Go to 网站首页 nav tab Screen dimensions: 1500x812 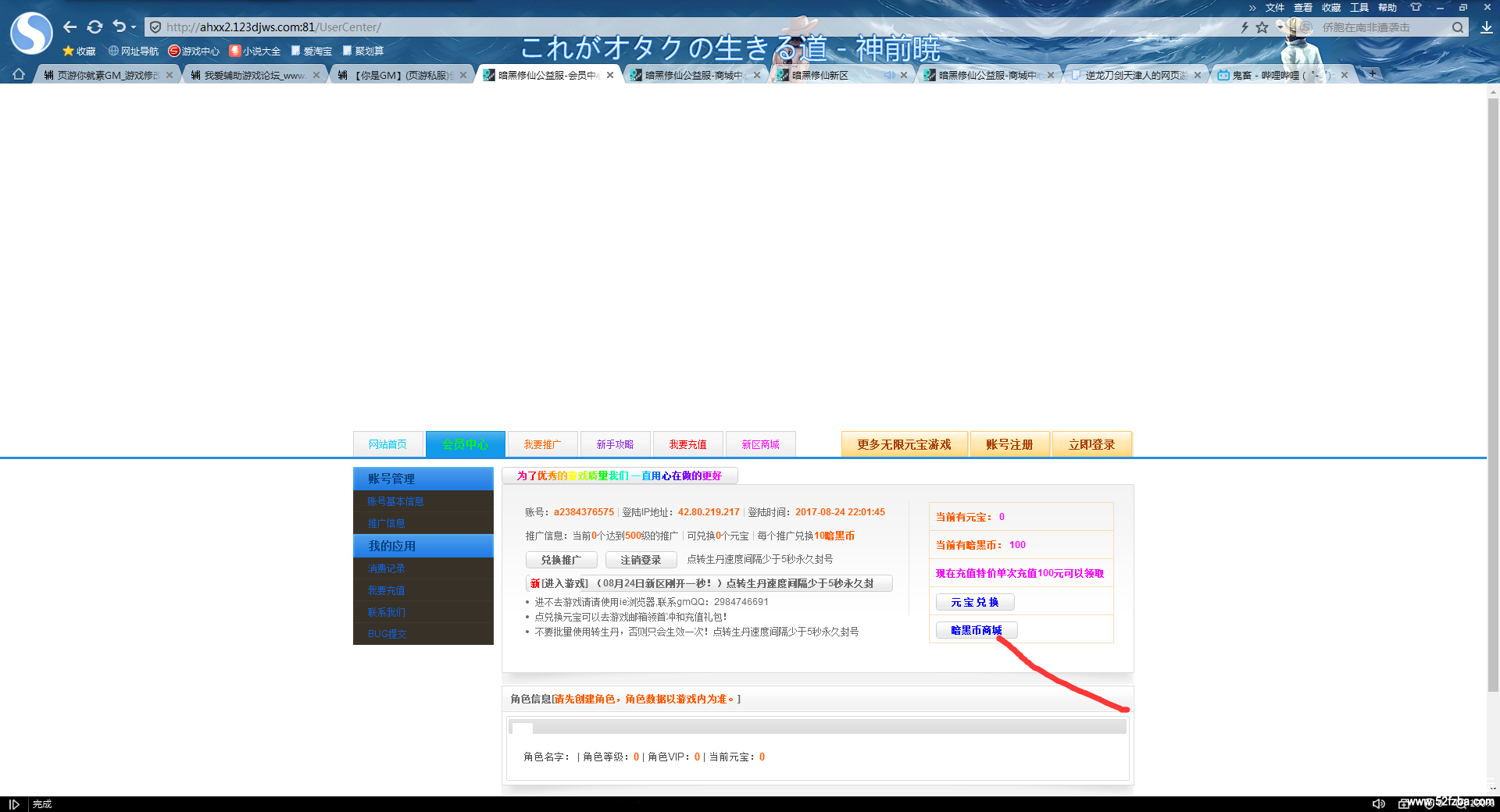click(388, 444)
